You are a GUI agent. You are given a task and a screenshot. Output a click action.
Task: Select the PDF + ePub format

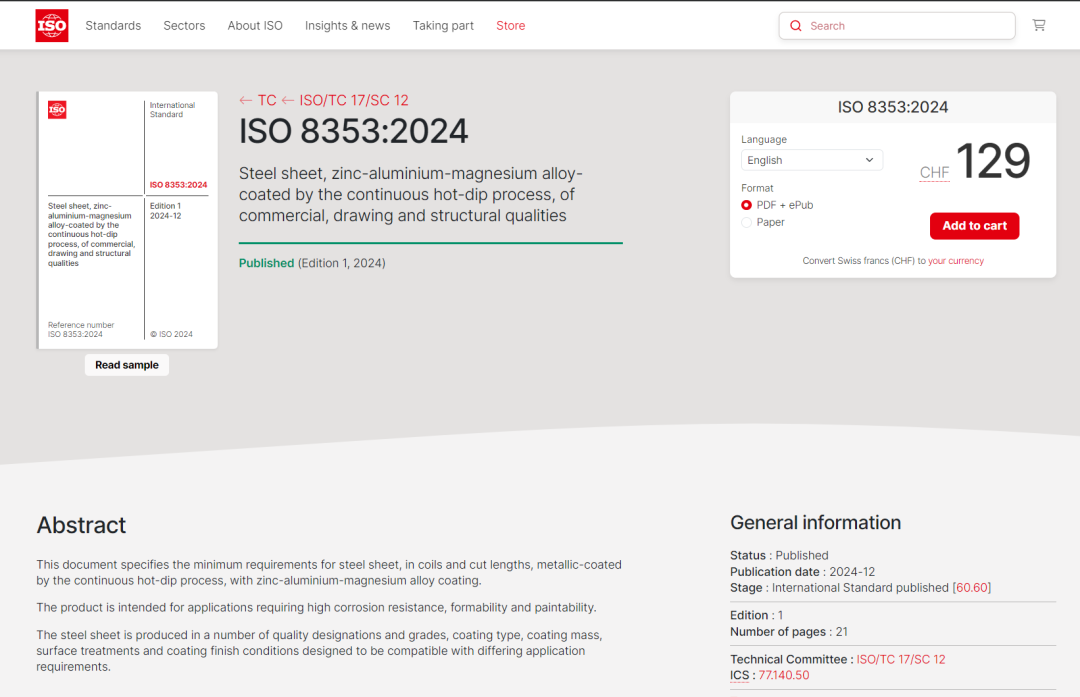click(746, 205)
